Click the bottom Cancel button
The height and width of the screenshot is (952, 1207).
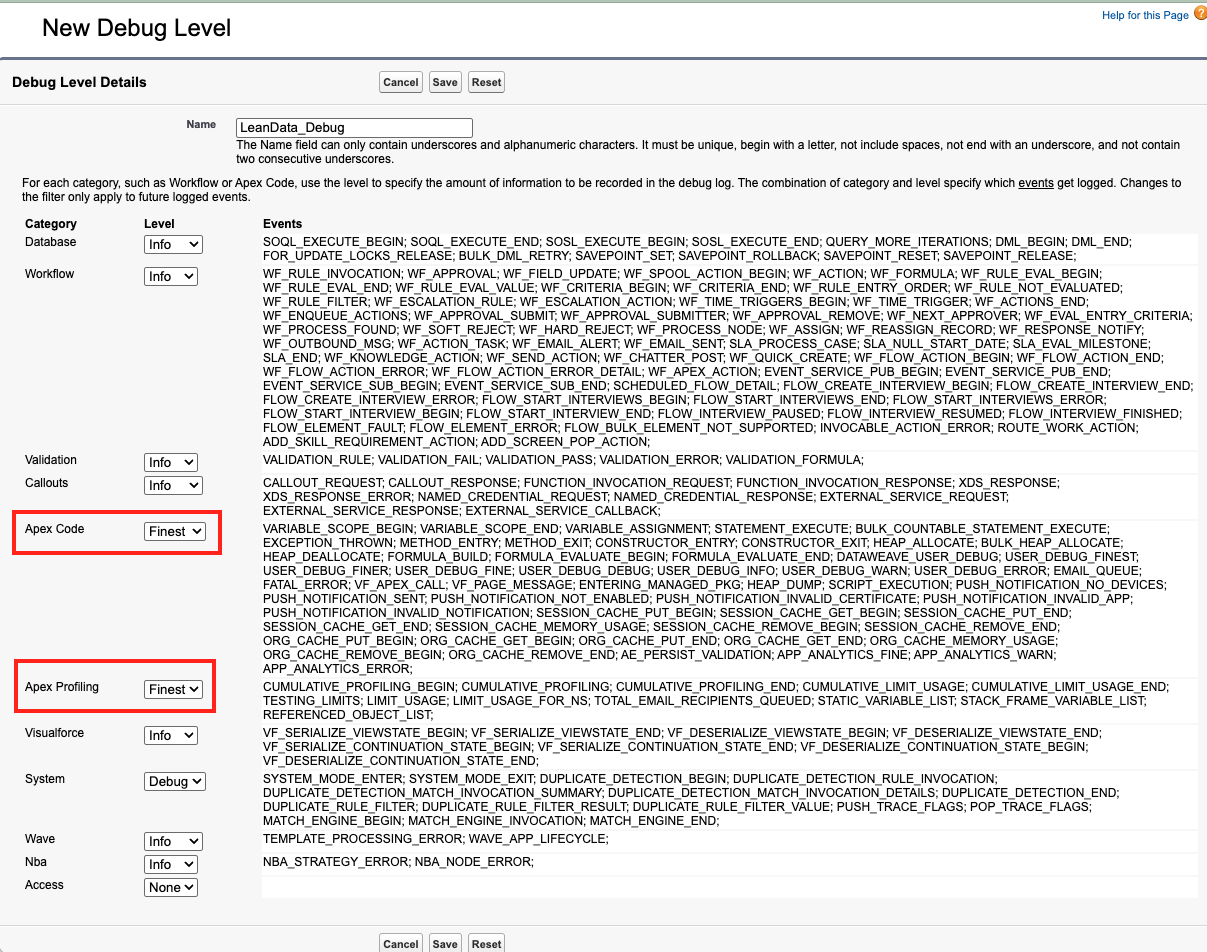pos(401,943)
